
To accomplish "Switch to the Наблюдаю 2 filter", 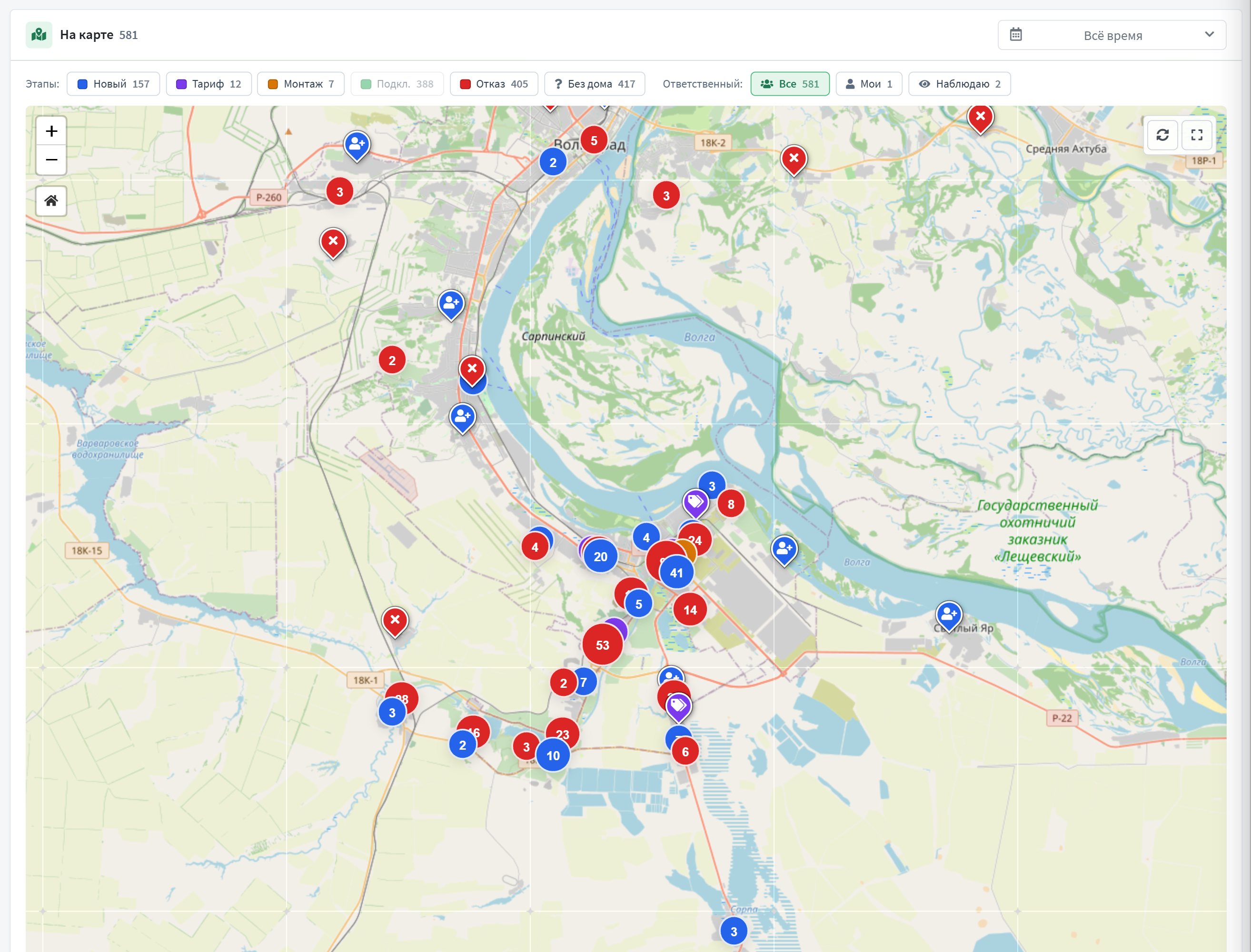I will (x=959, y=84).
